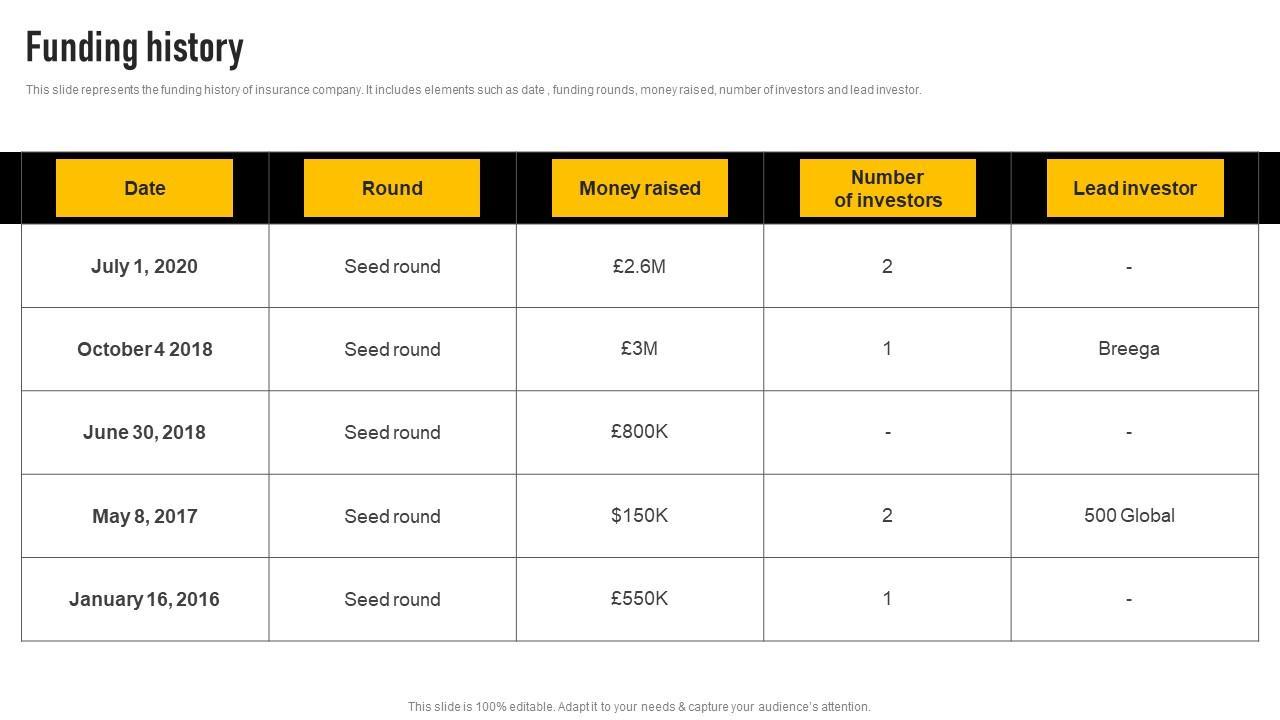Select the £550K amount cell

tap(639, 598)
